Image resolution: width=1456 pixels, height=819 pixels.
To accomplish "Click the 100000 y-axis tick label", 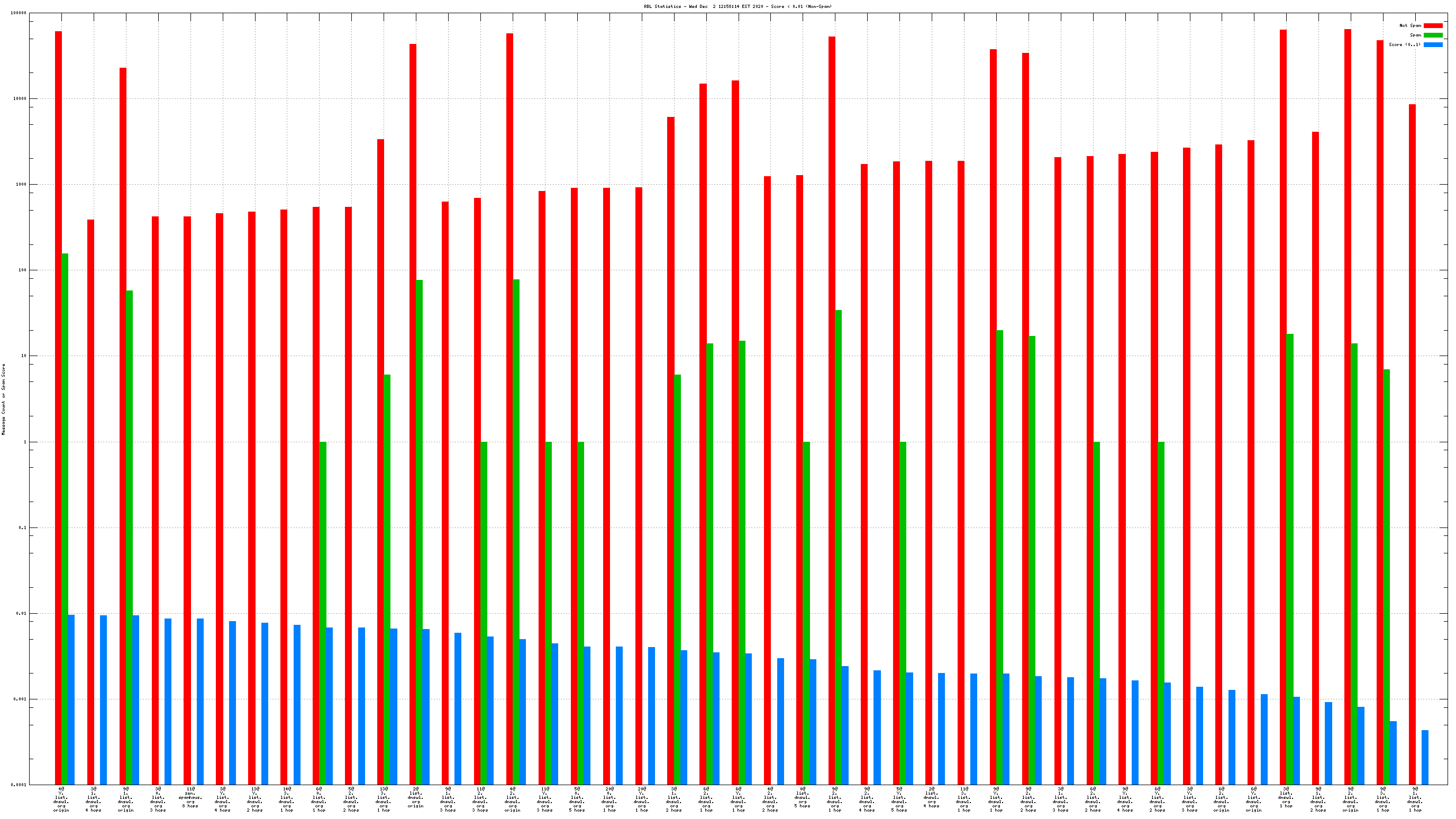I will click(18, 13).
